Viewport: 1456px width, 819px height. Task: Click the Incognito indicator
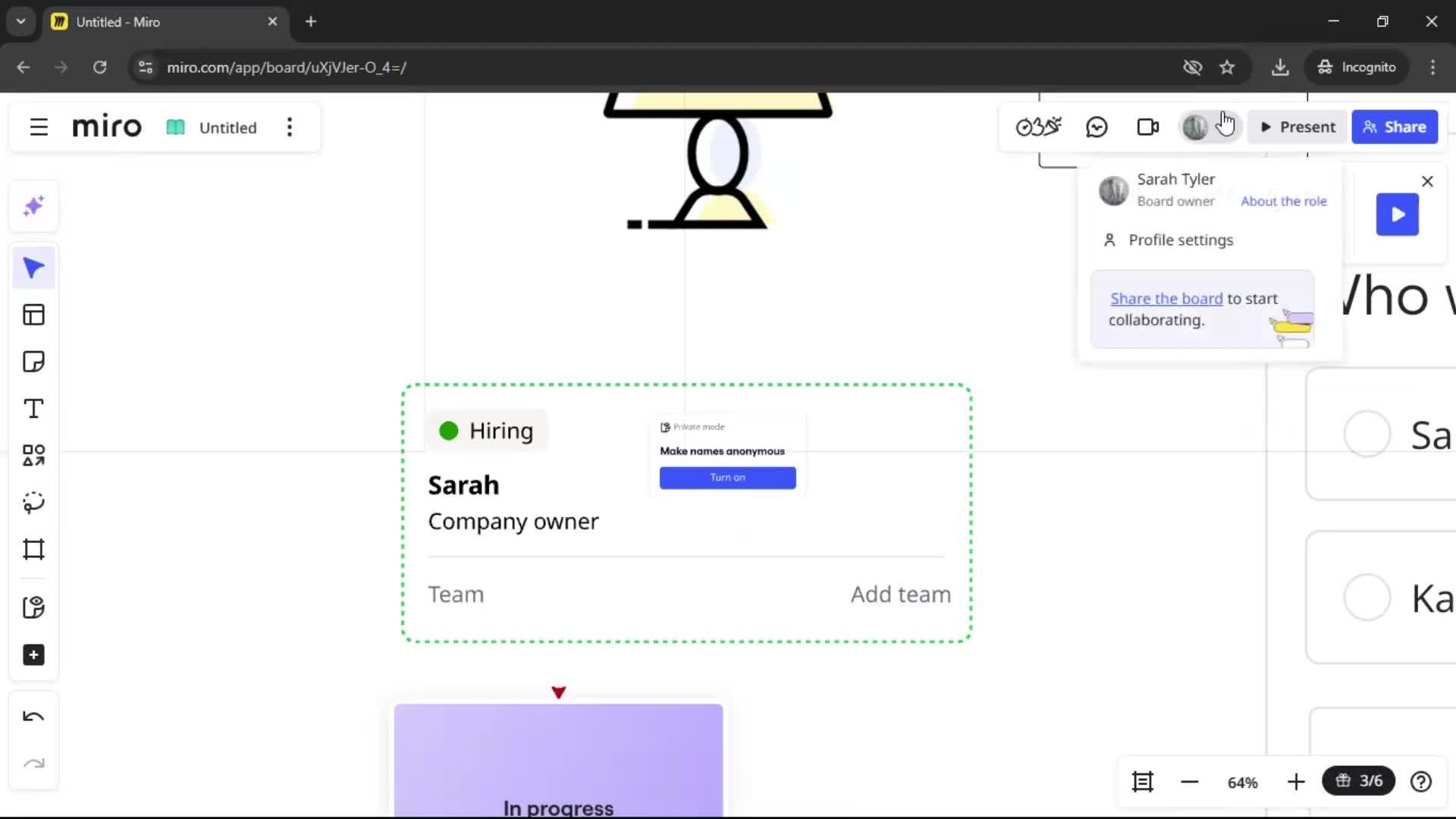1357,67
